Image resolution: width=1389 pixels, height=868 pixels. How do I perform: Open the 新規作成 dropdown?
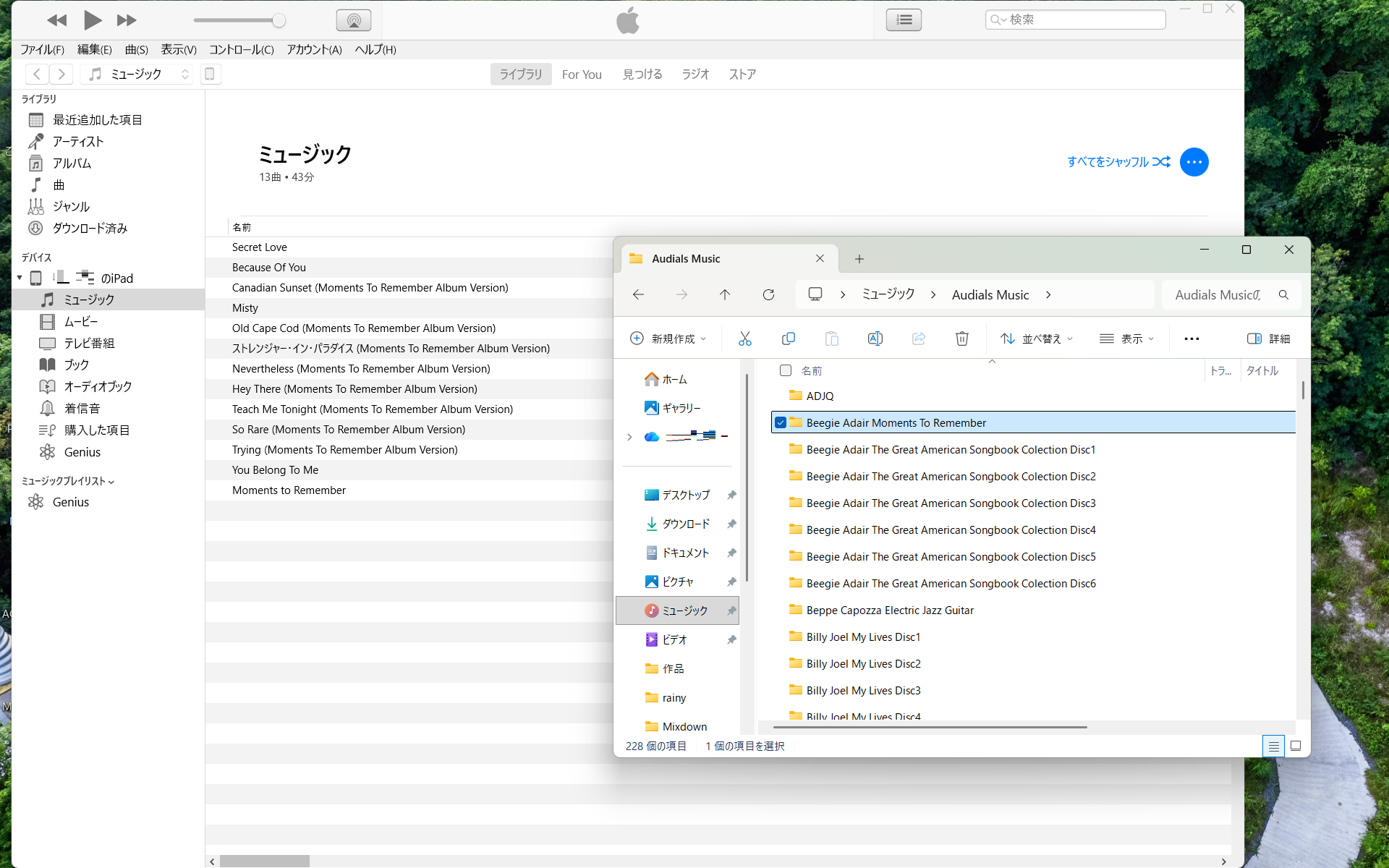pos(668,339)
